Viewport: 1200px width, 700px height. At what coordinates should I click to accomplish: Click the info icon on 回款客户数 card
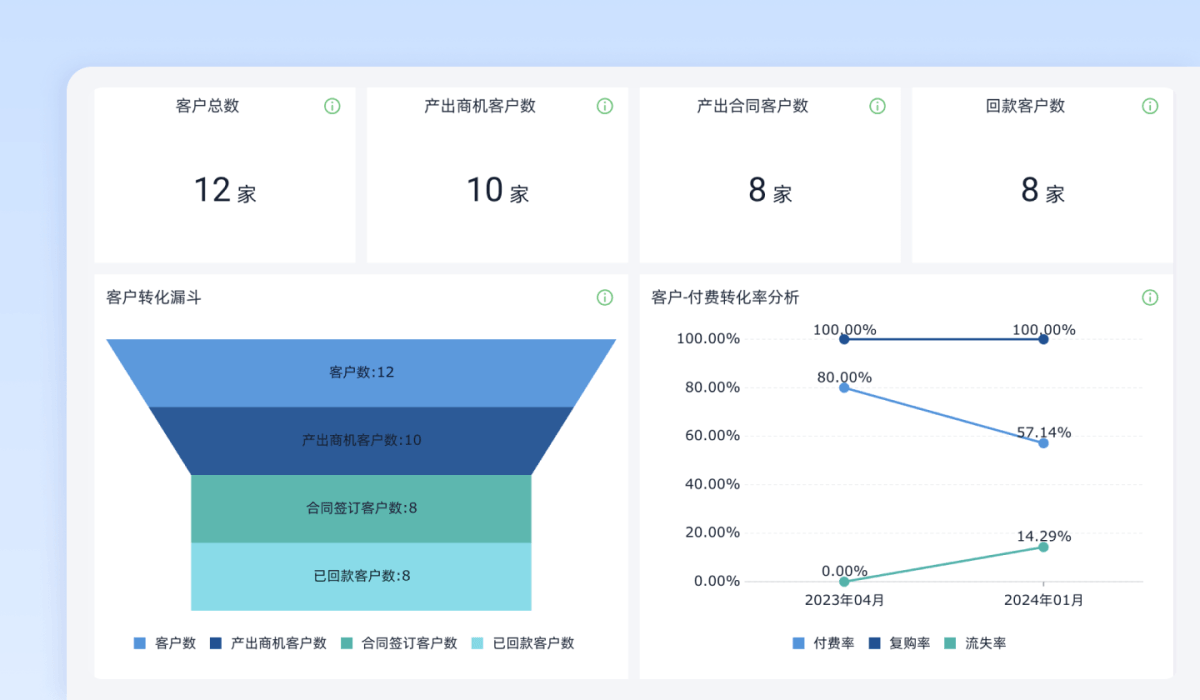1150,106
